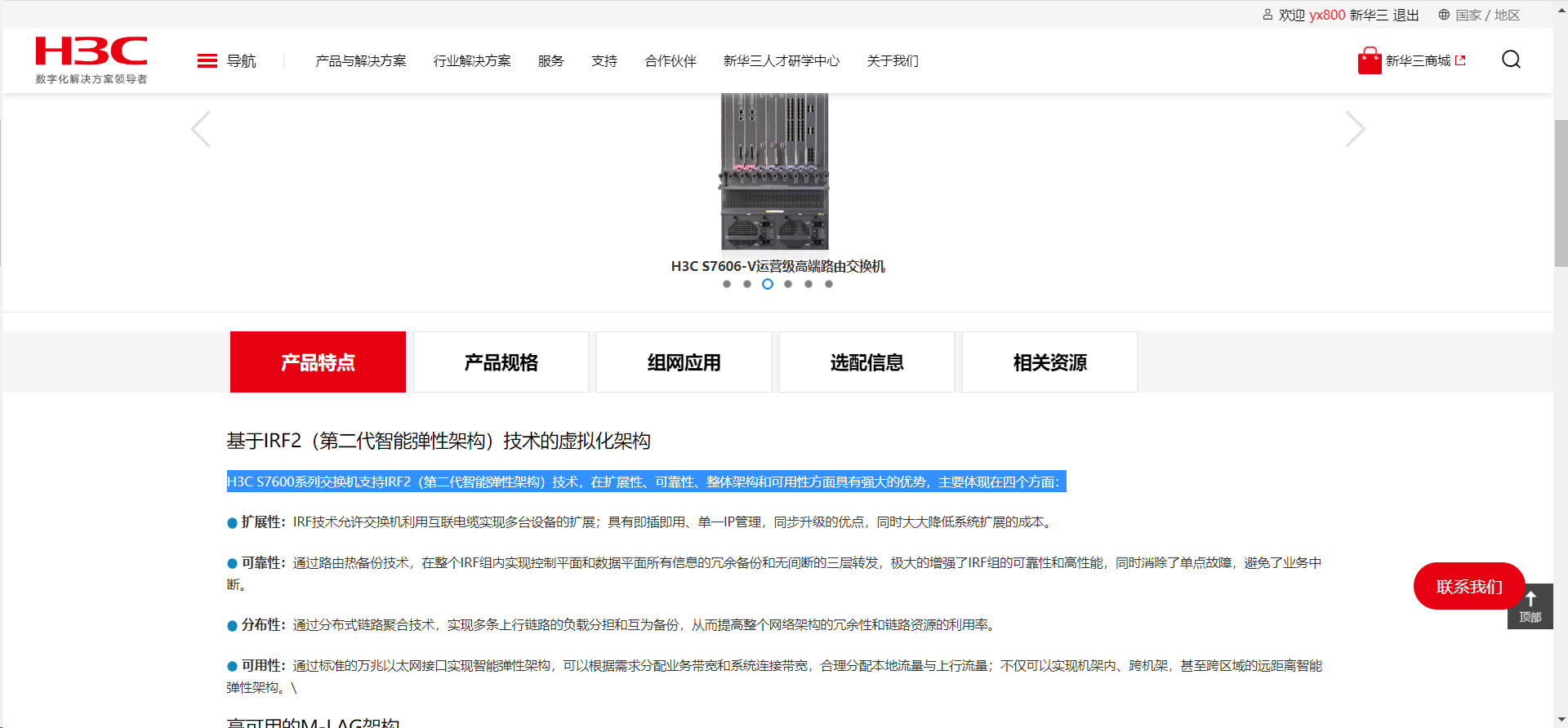Click H3C S7606-V运营级高端路由交换机 product title
This screenshot has height=728, width=1568.
[777, 266]
